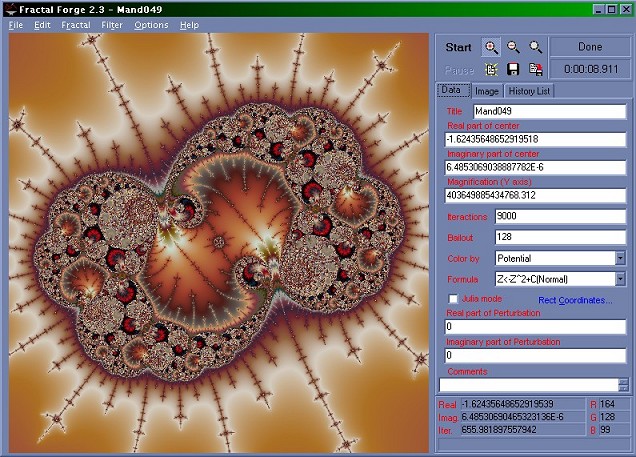Screen dimensions: 636x457
Task: Click the Done status text
Action: click(590, 47)
